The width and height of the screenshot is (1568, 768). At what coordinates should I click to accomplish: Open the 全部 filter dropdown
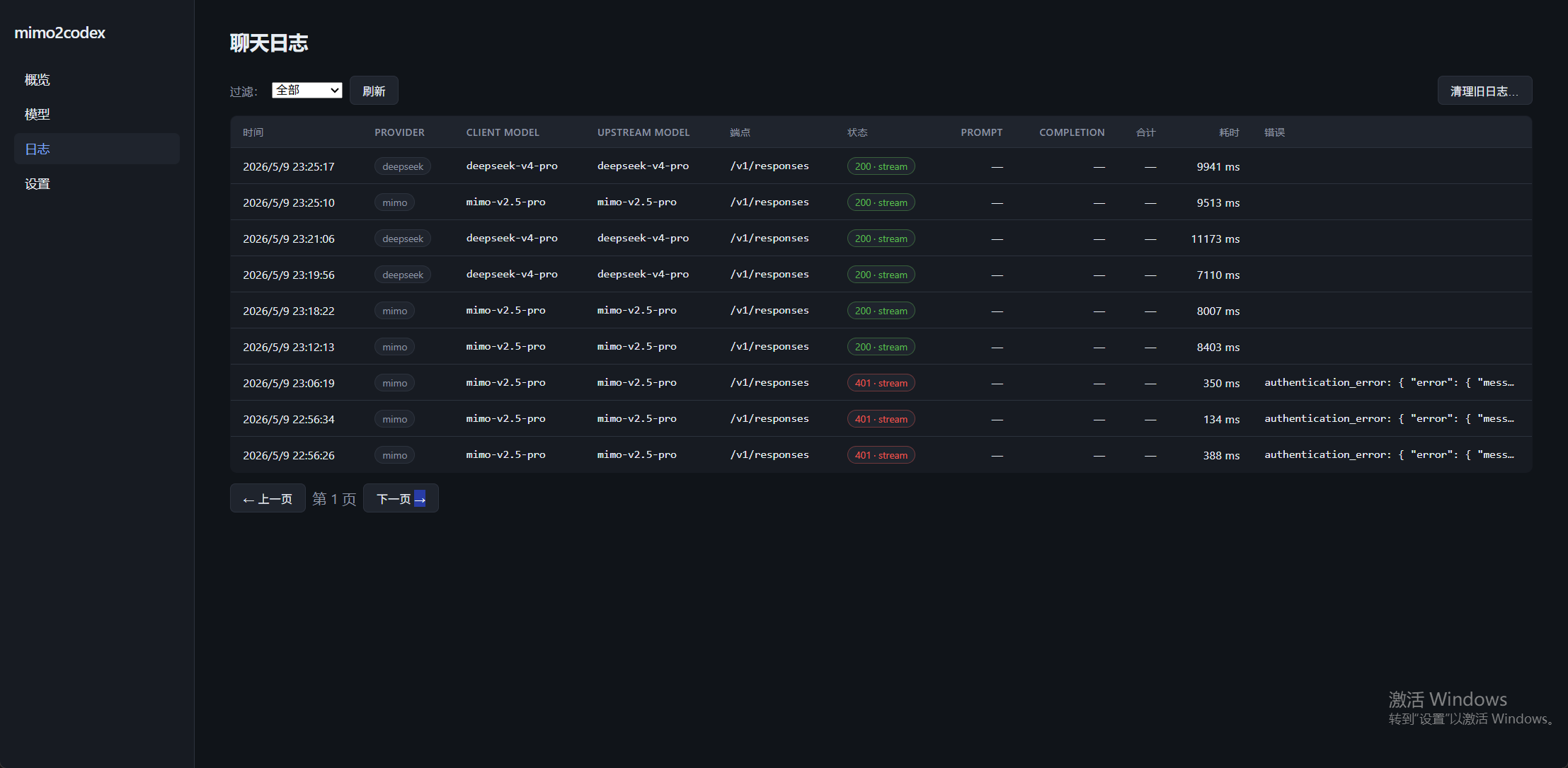(x=307, y=90)
